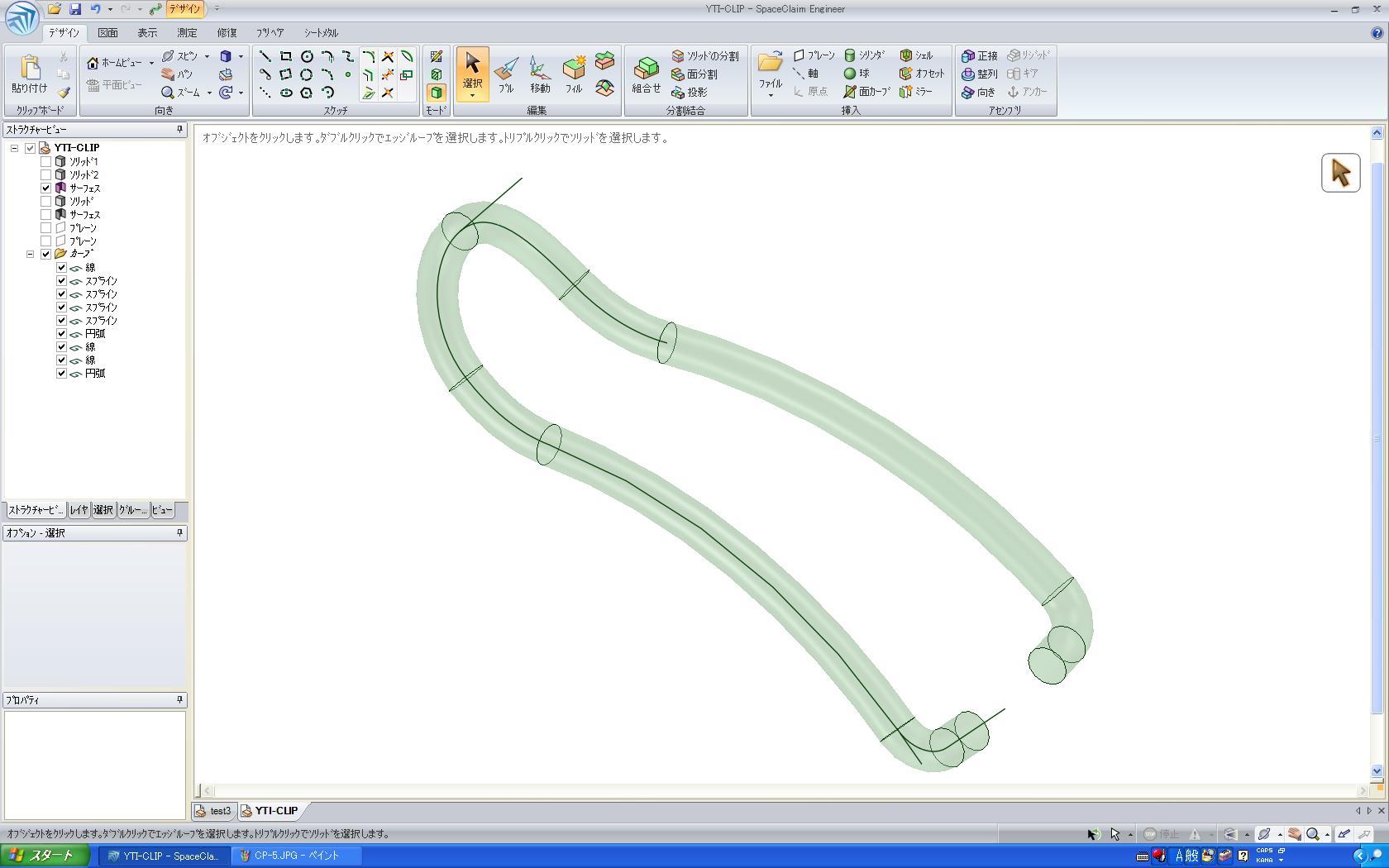The height and width of the screenshot is (868, 1389).
Task: Click the 貼り付け (Paste) icon
Action: pyautogui.click(x=30, y=74)
